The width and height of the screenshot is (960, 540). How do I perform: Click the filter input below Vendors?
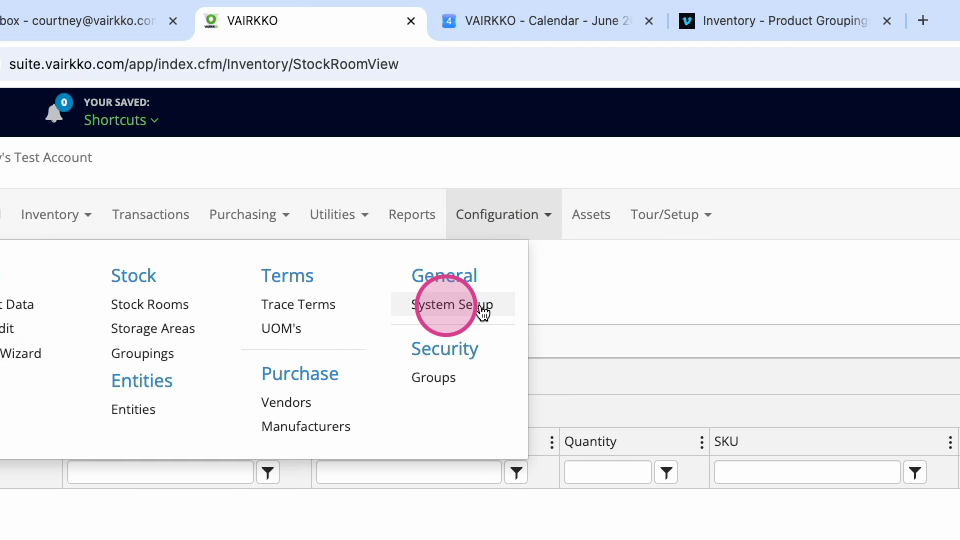pos(408,473)
